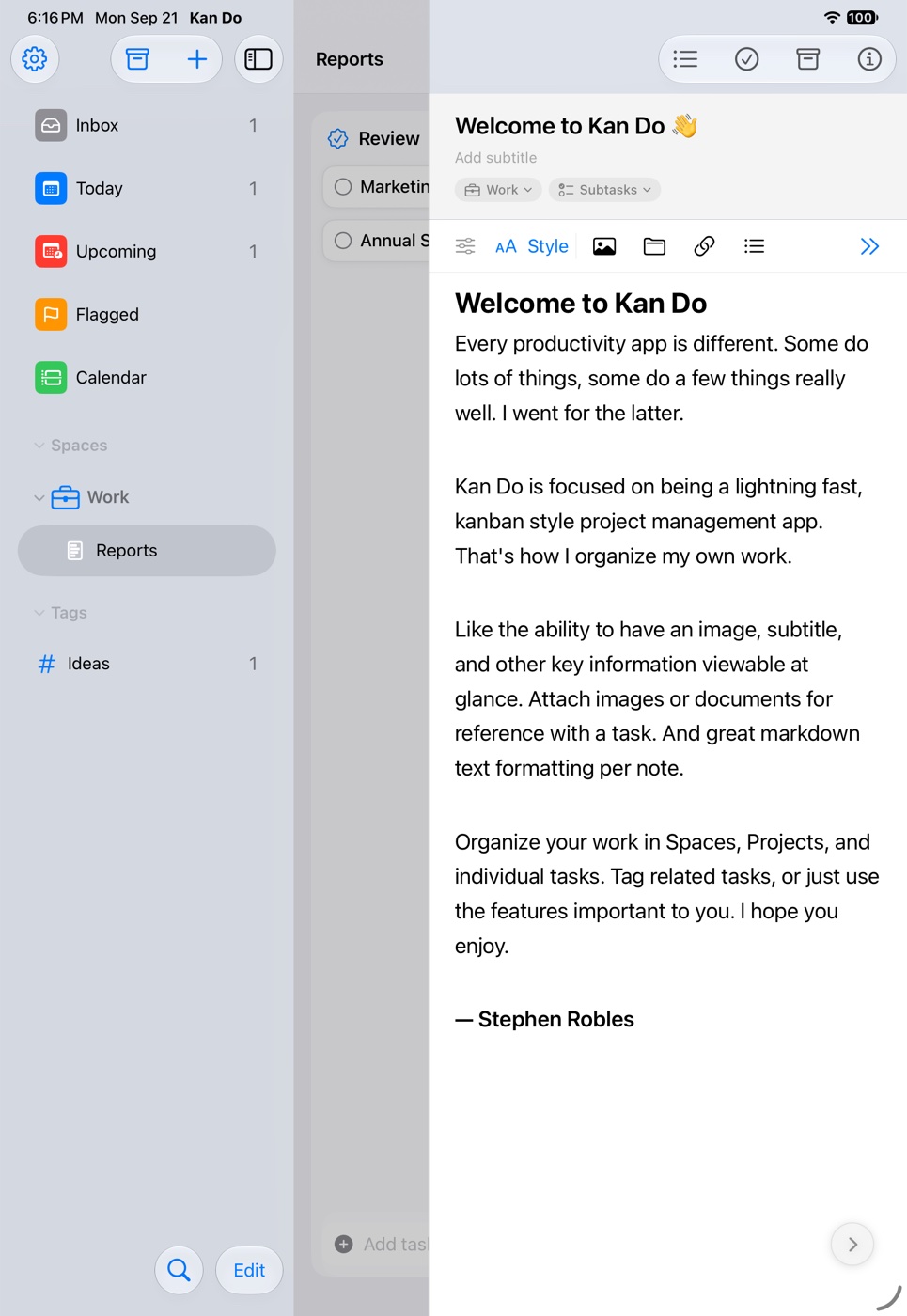Complete the Annual task circle
Image resolution: width=907 pixels, height=1316 pixels.
pos(343,241)
